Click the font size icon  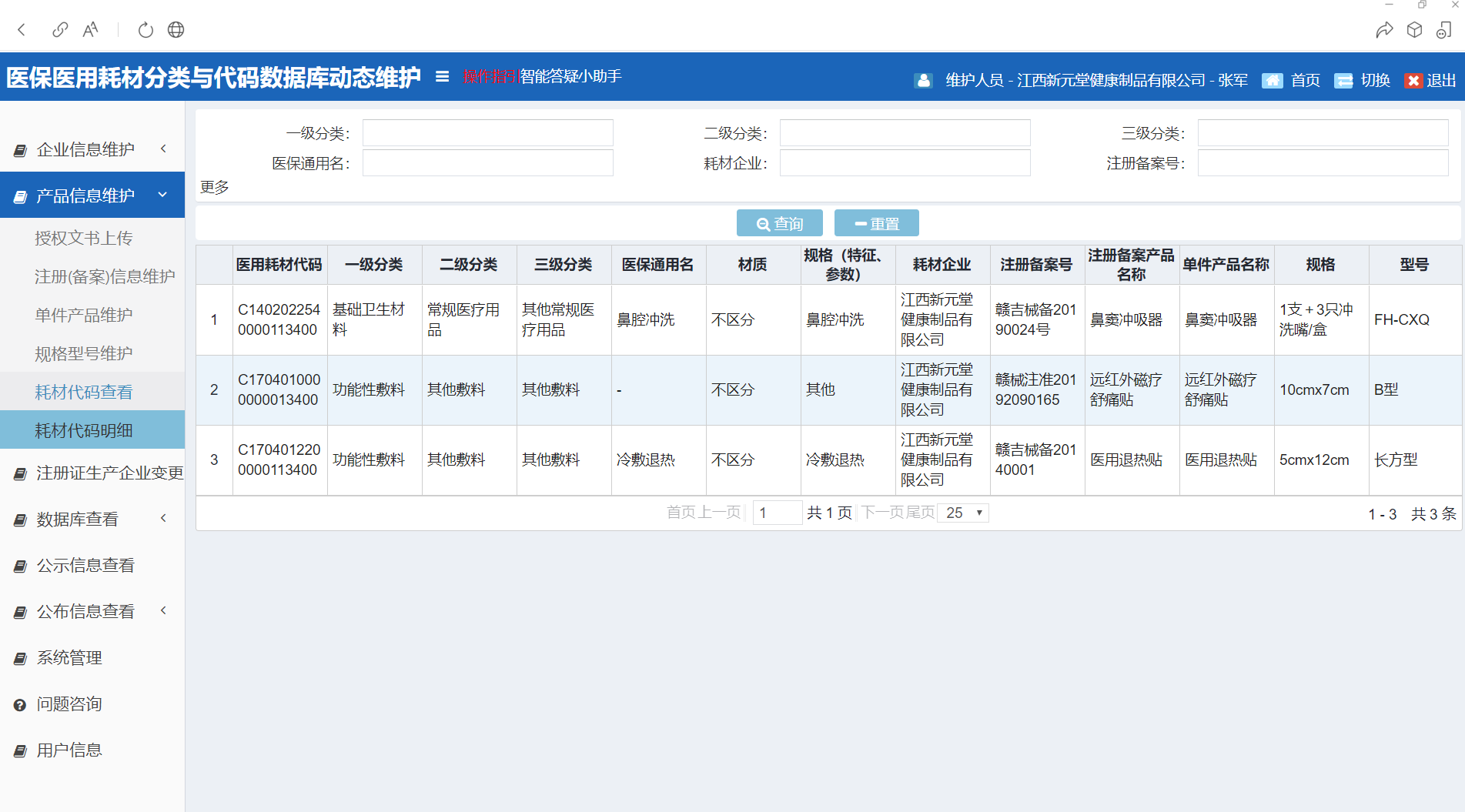91,30
